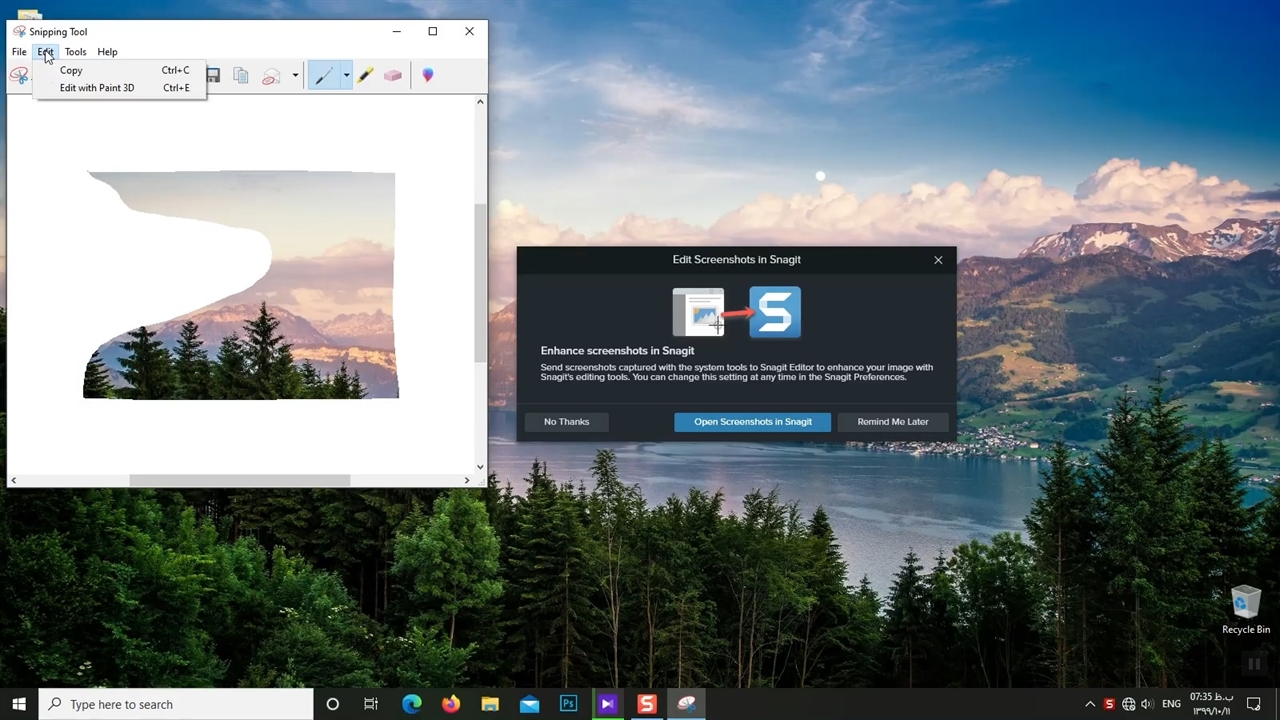Screen dimensions: 1280x720
Task: Choose Copy from the Edit menu
Action: [71, 70]
